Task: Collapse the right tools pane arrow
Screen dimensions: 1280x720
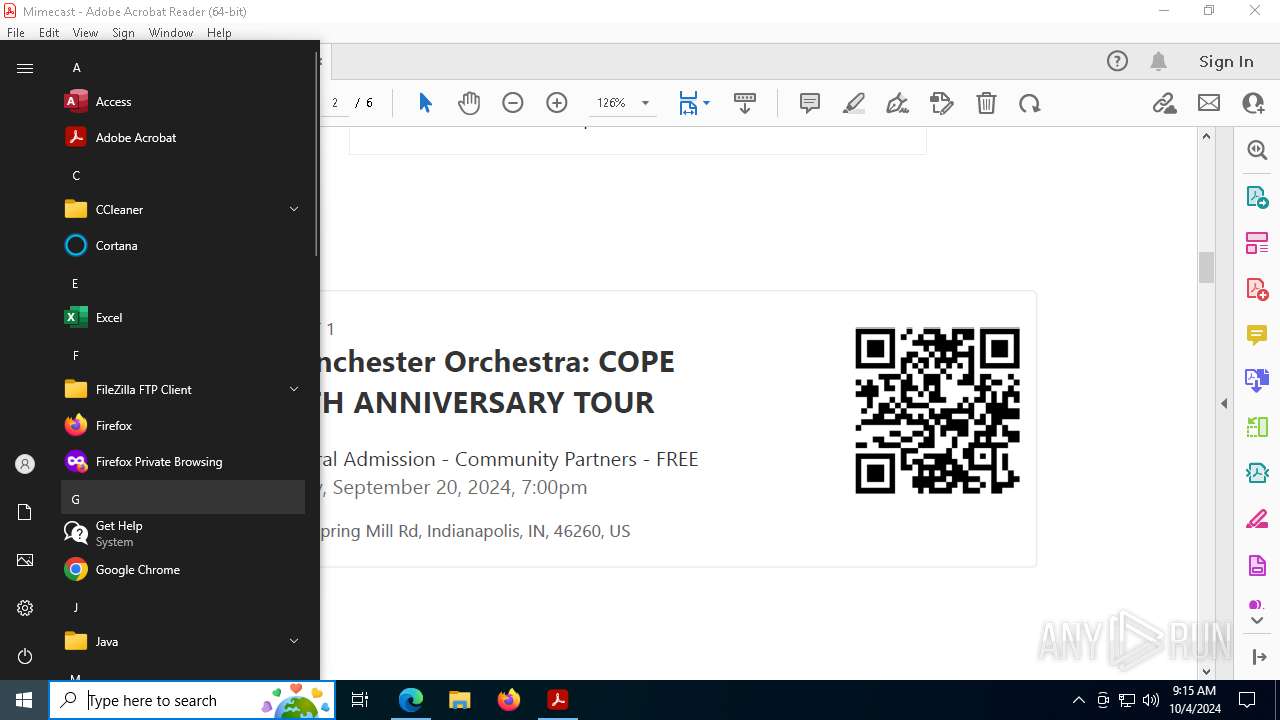Action: click(x=1258, y=657)
